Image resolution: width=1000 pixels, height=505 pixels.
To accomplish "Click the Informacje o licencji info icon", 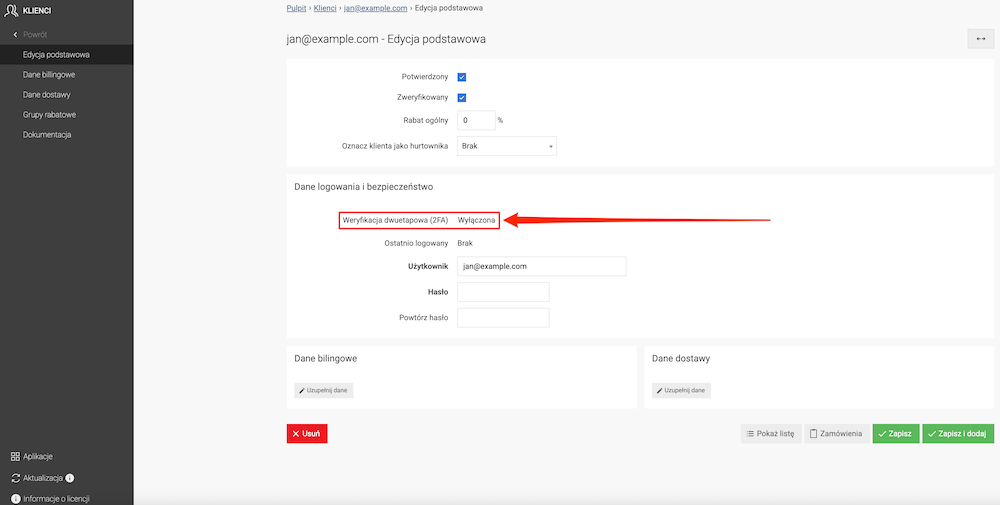I will click(15, 499).
